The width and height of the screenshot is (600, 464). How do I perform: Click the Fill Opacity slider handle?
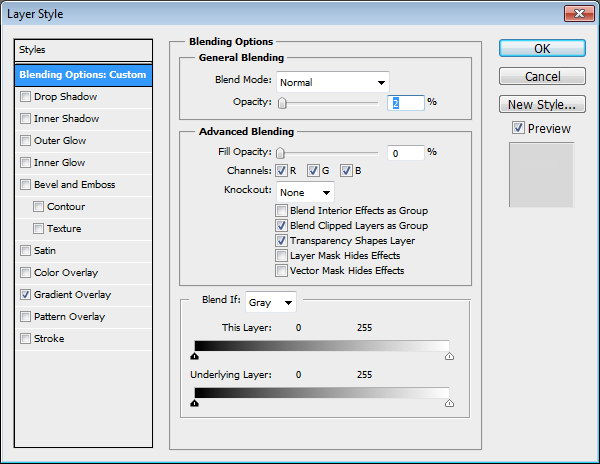(x=281, y=153)
